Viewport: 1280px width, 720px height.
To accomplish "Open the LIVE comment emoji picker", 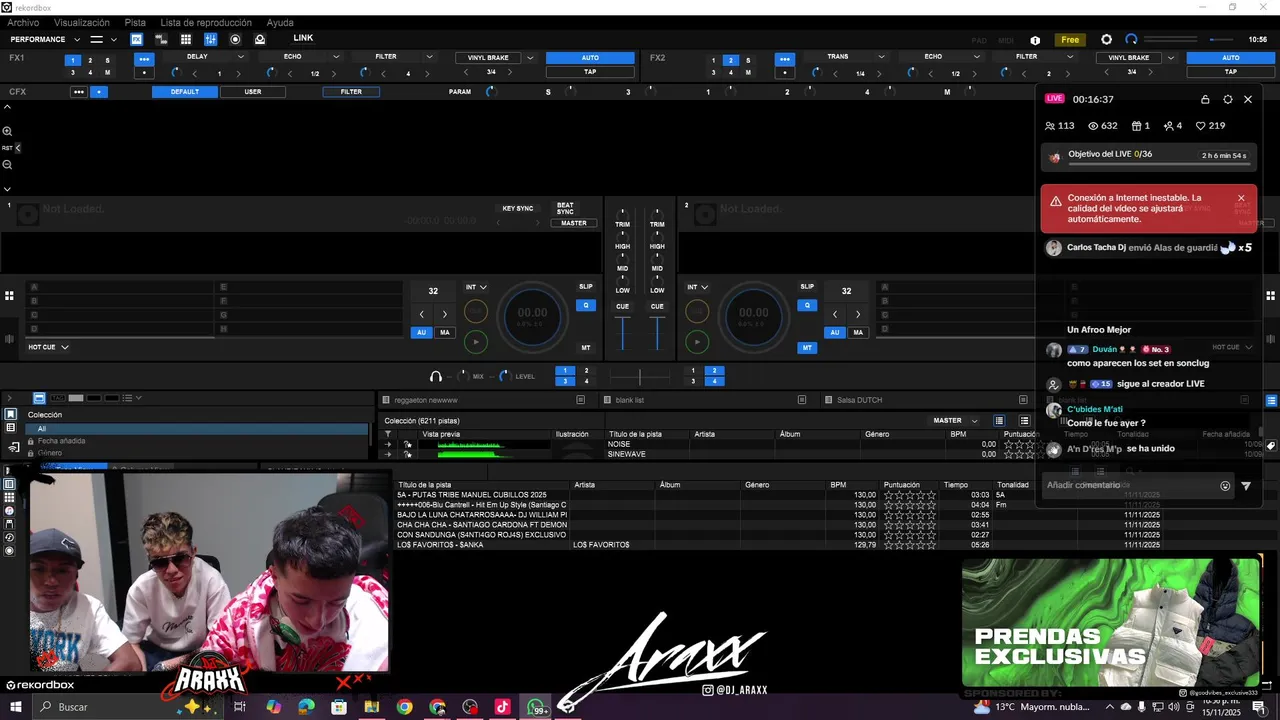I will pyautogui.click(x=1225, y=486).
